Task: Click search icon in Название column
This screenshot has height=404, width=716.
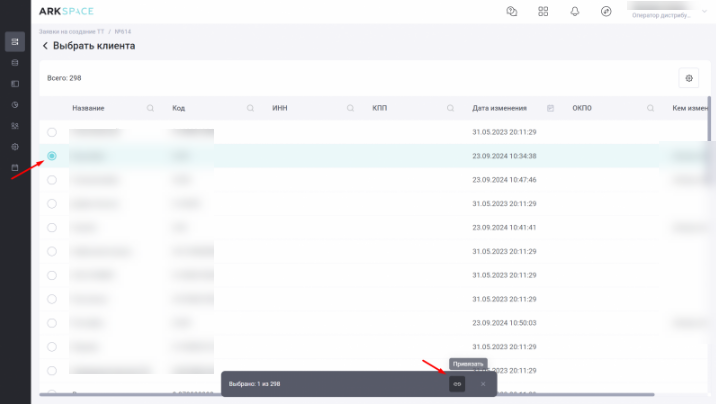Action: pyautogui.click(x=150, y=108)
